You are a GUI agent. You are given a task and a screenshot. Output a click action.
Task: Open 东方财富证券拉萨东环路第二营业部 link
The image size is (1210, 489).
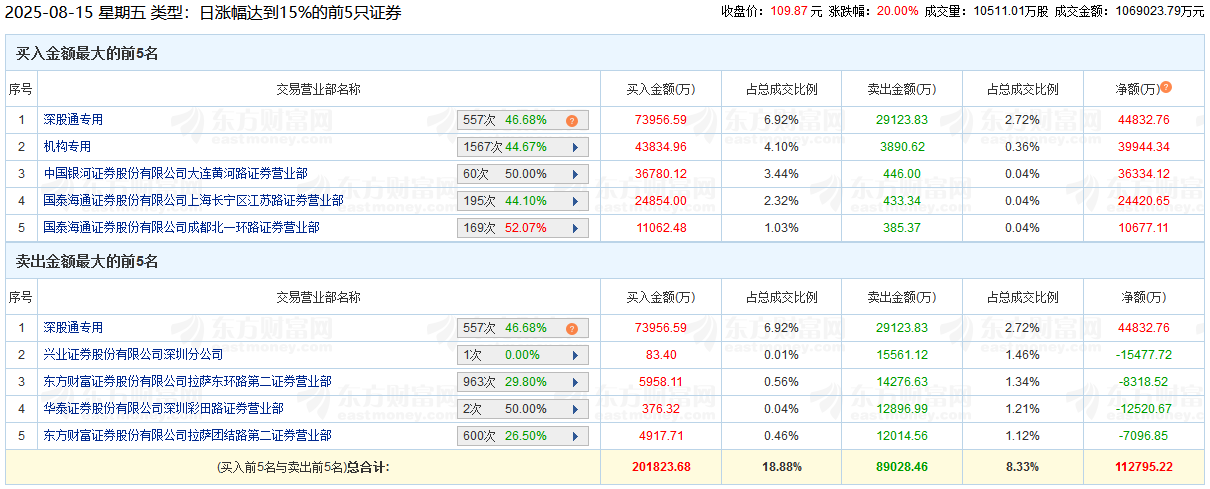pos(187,382)
